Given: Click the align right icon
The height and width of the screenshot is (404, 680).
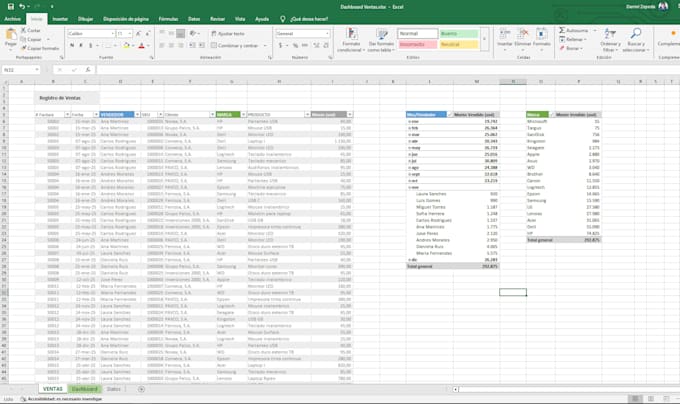Looking at the screenshot, I should [x=181, y=45].
